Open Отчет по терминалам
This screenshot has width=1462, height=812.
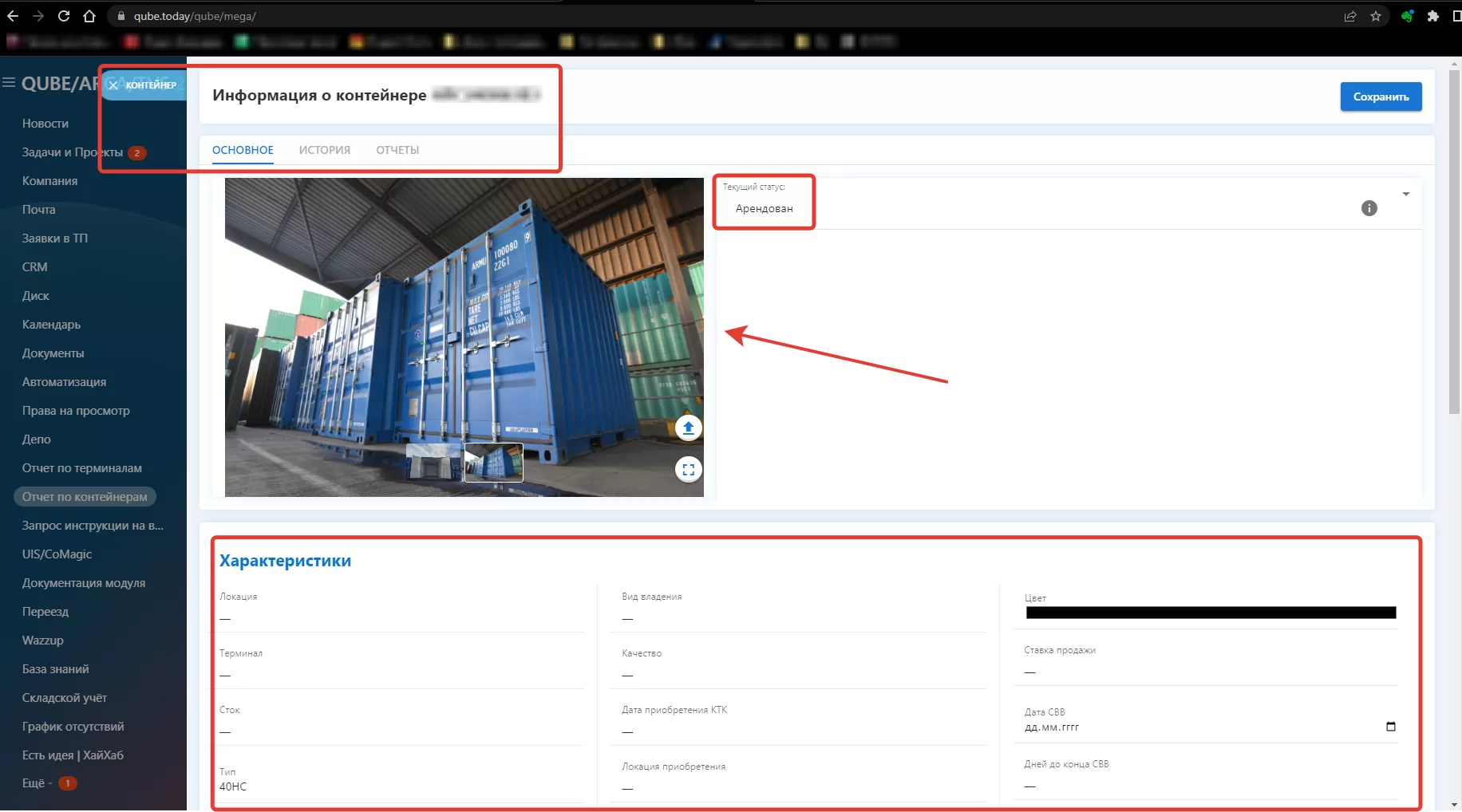click(x=82, y=468)
